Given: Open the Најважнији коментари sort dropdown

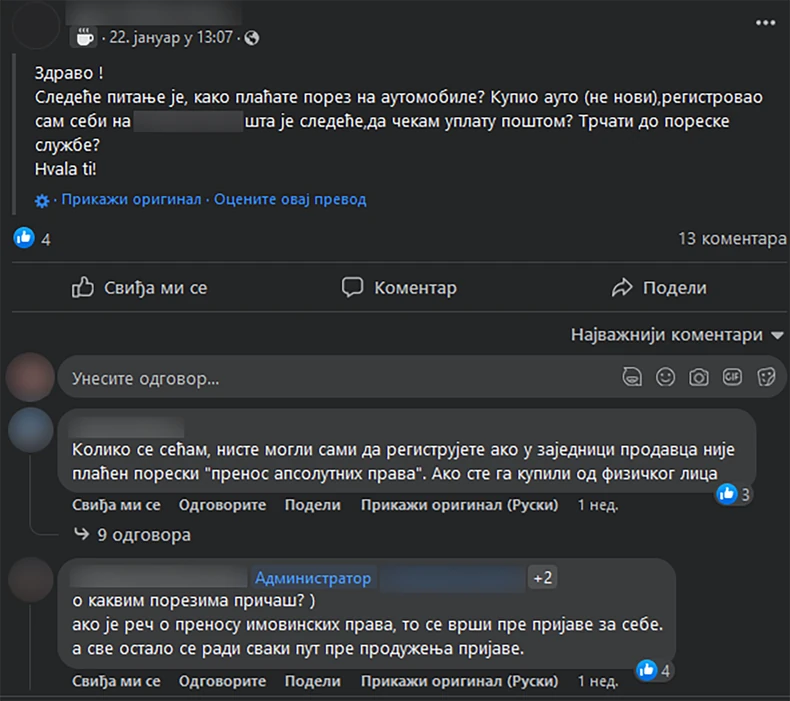Looking at the screenshot, I should [x=677, y=335].
